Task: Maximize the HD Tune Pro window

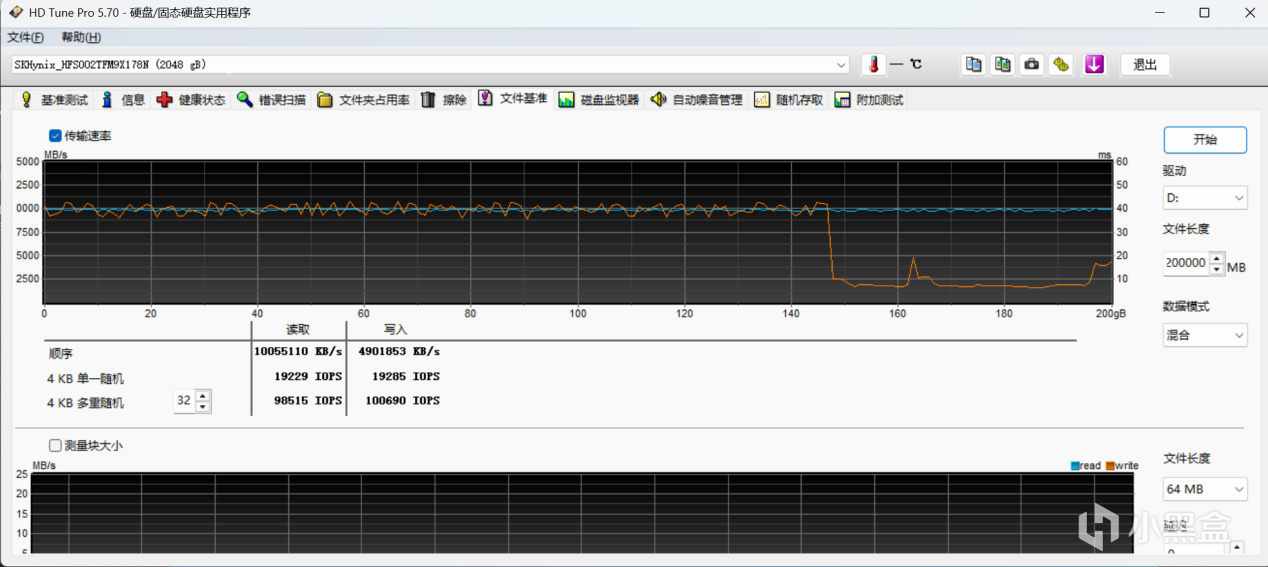Action: tap(1204, 13)
